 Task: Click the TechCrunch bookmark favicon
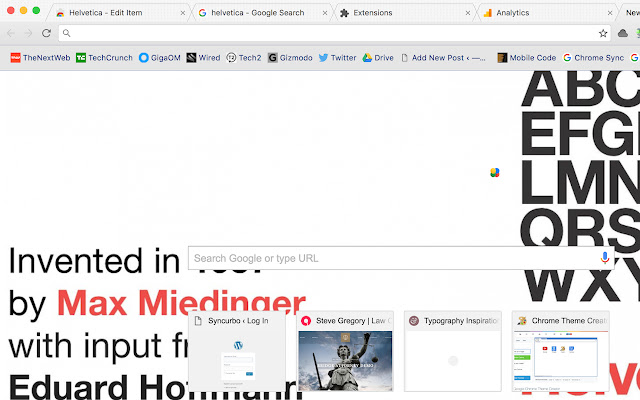click(x=81, y=58)
